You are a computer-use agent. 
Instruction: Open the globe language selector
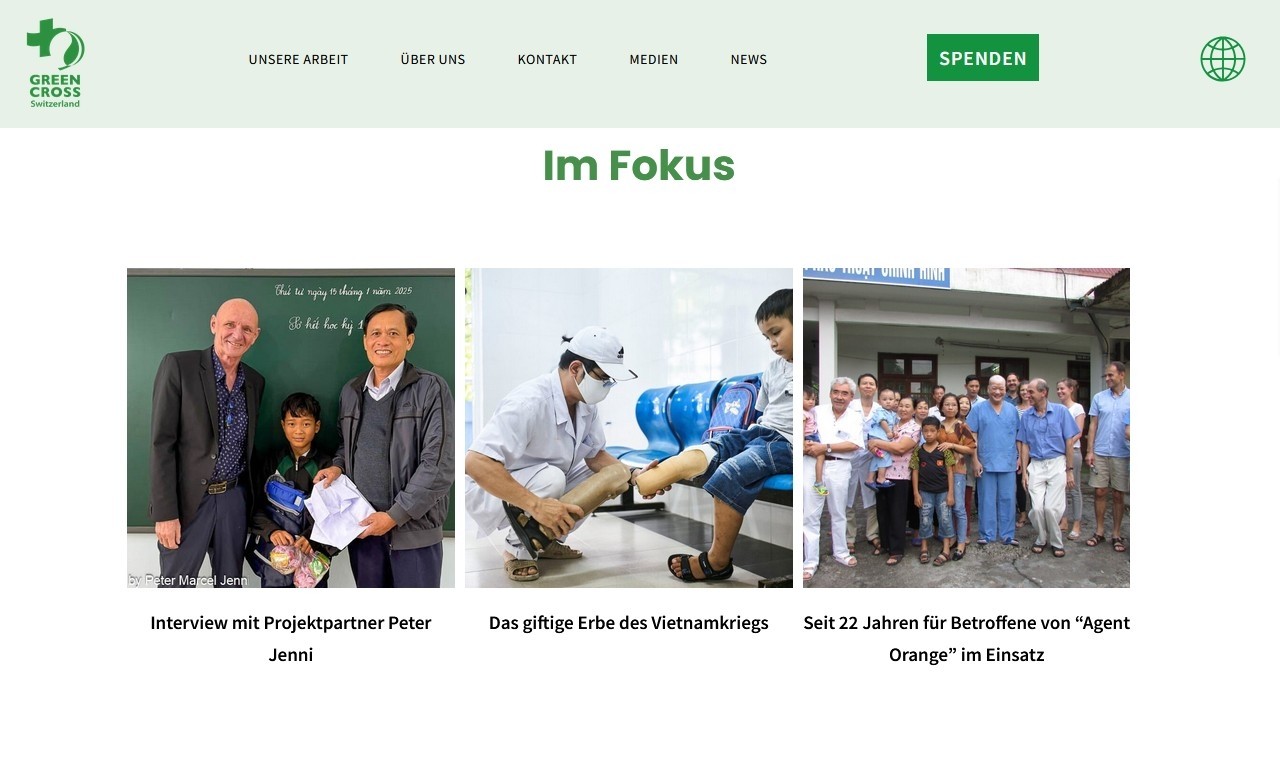[x=1223, y=59]
